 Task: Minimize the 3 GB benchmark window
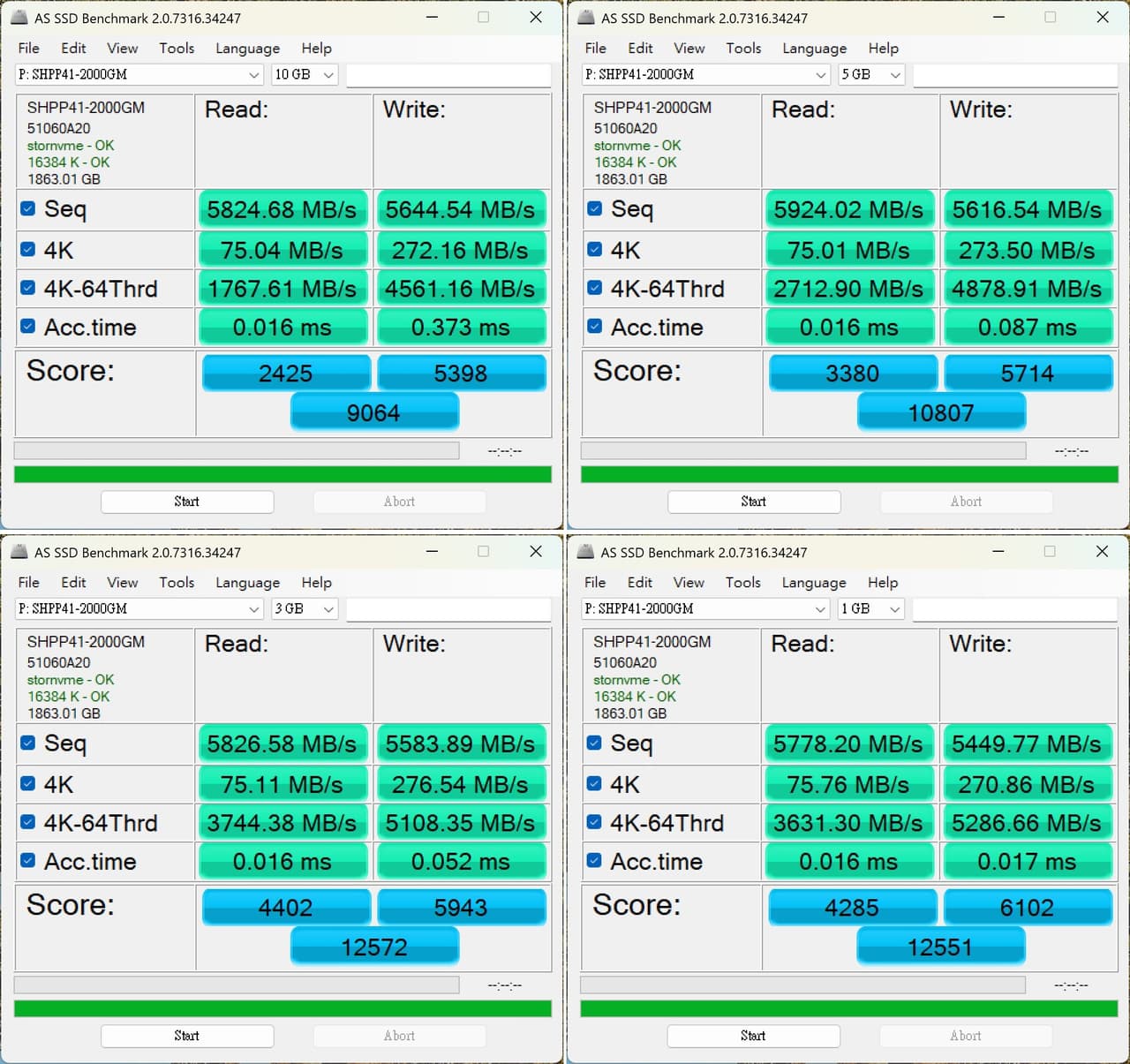[432, 551]
